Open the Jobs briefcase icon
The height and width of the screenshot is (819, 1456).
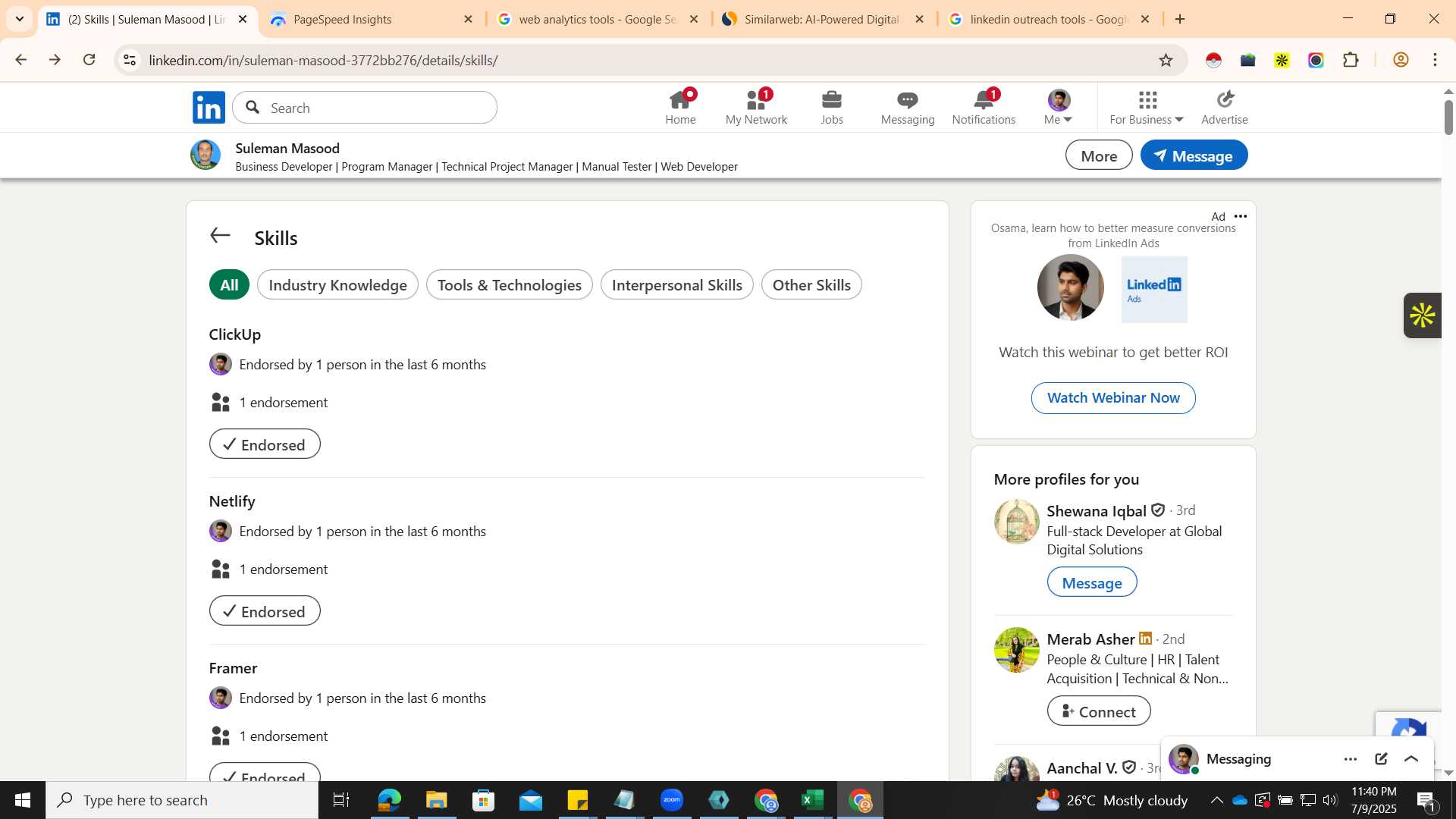click(832, 107)
